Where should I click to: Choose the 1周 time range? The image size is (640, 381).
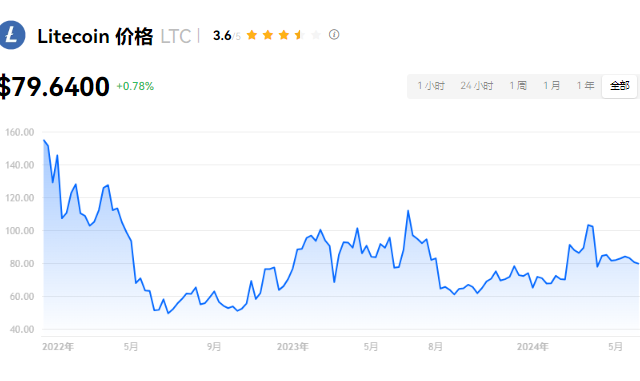click(518, 86)
